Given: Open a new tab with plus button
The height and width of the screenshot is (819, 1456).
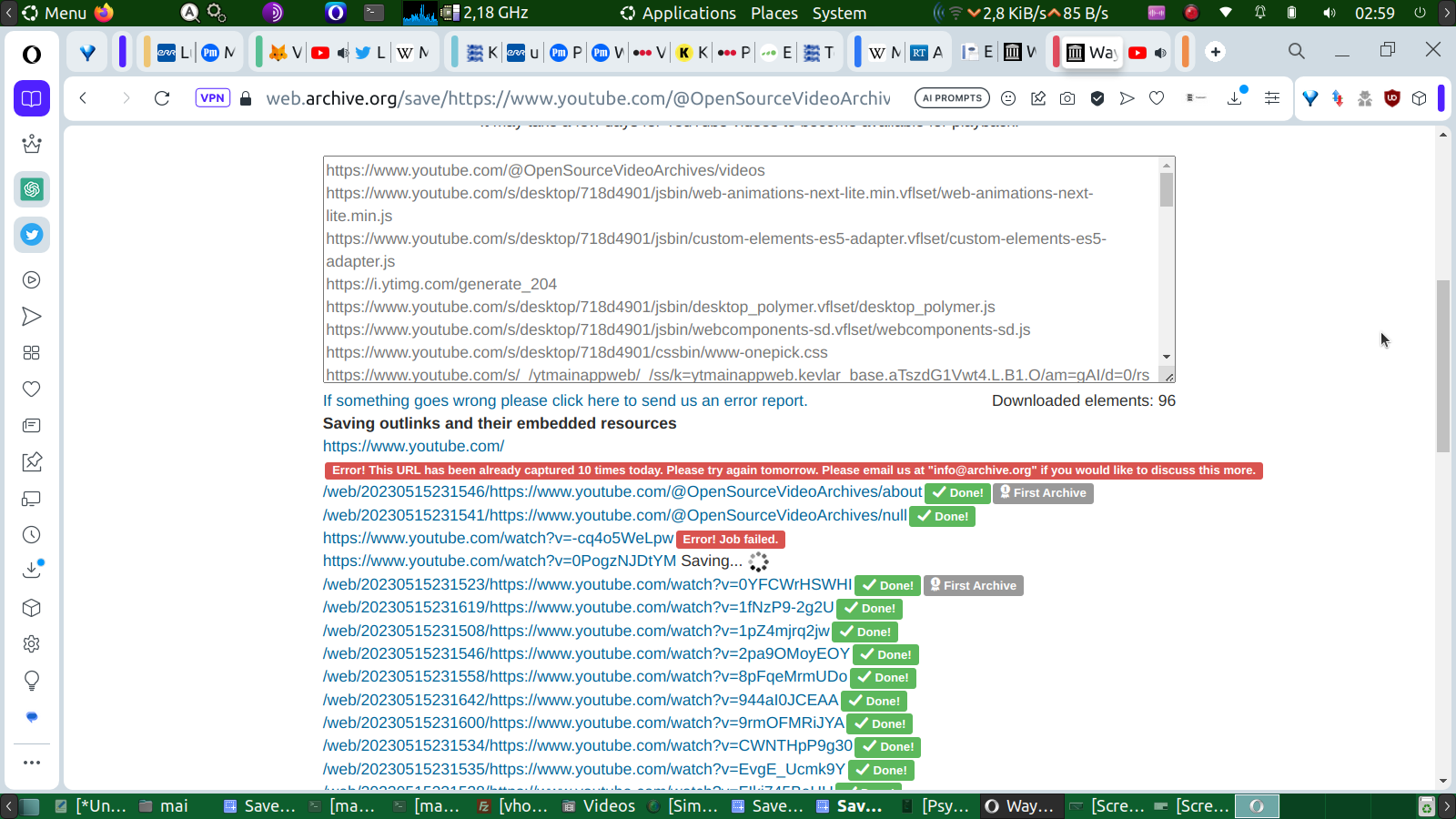Looking at the screenshot, I should tap(1216, 52).
